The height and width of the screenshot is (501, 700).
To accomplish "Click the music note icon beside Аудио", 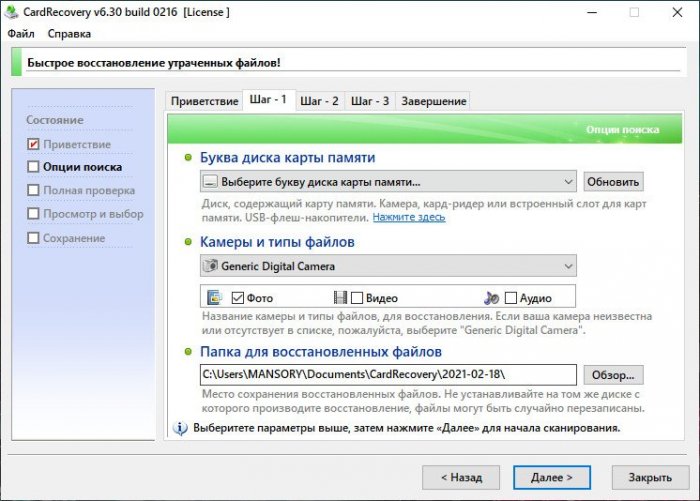I will pyautogui.click(x=491, y=297).
